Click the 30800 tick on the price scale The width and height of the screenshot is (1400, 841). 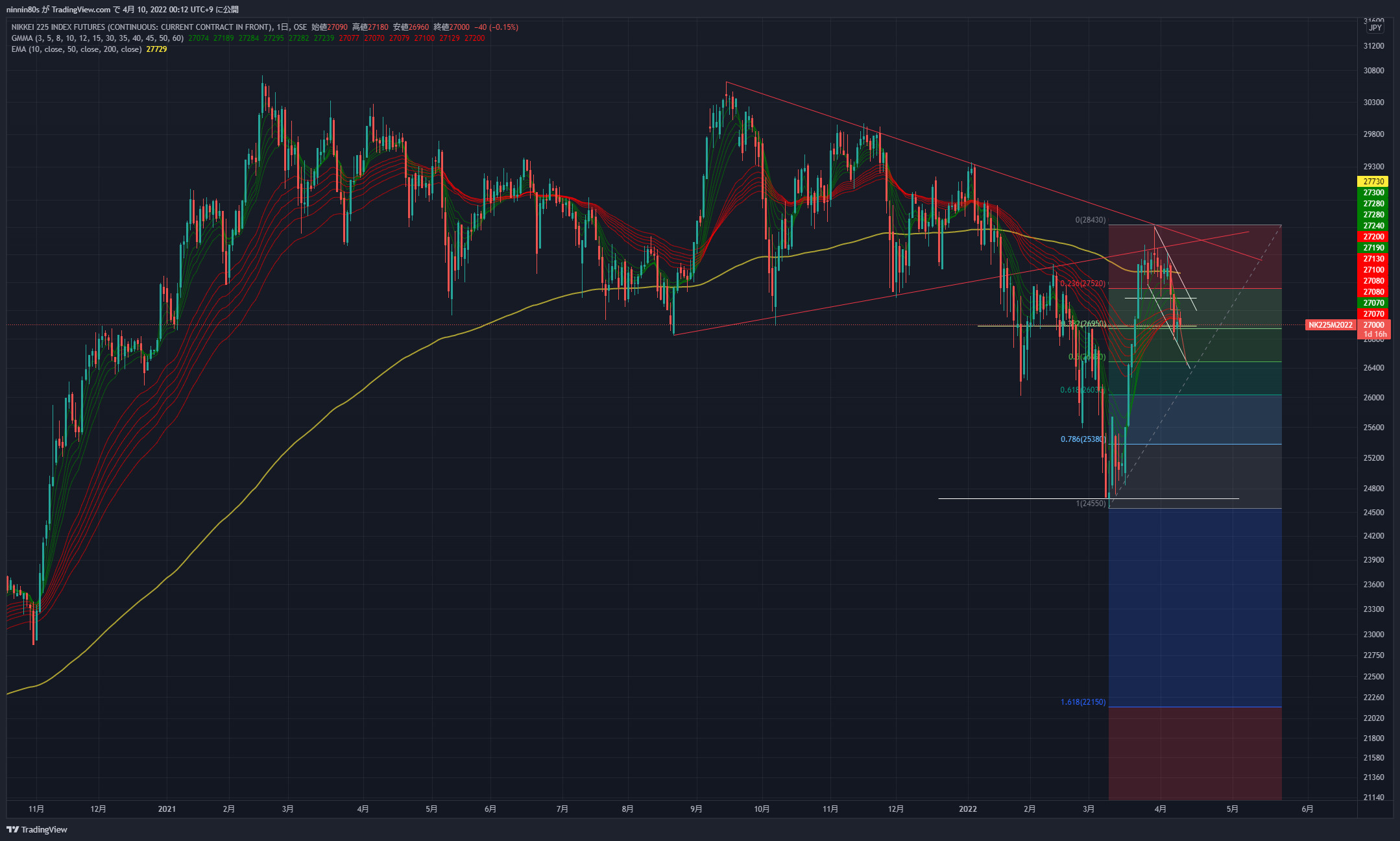(1373, 71)
